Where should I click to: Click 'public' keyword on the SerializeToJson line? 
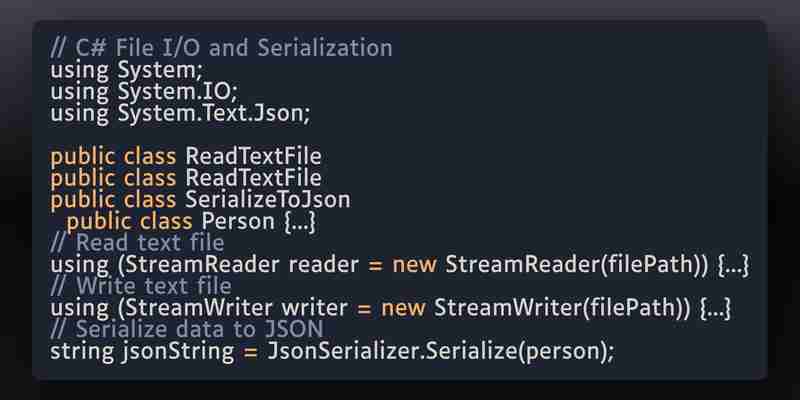pos(83,200)
